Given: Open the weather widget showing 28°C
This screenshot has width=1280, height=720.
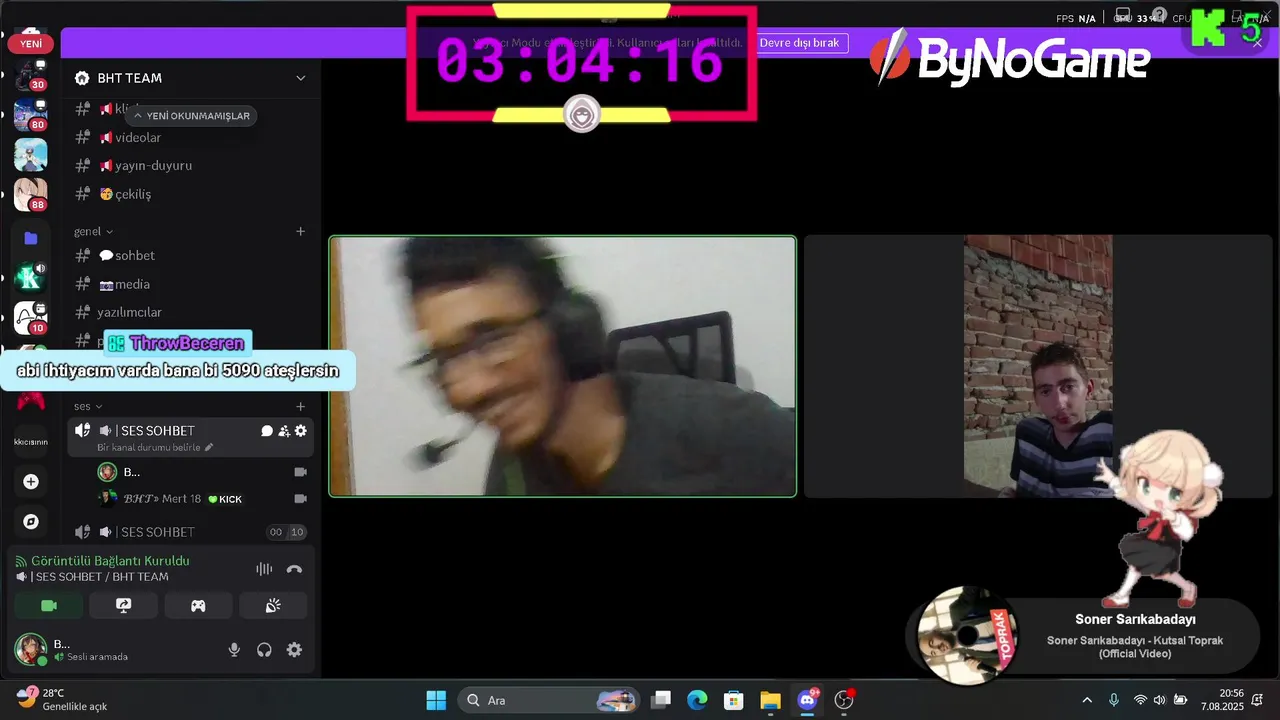Looking at the screenshot, I should [x=62, y=700].
